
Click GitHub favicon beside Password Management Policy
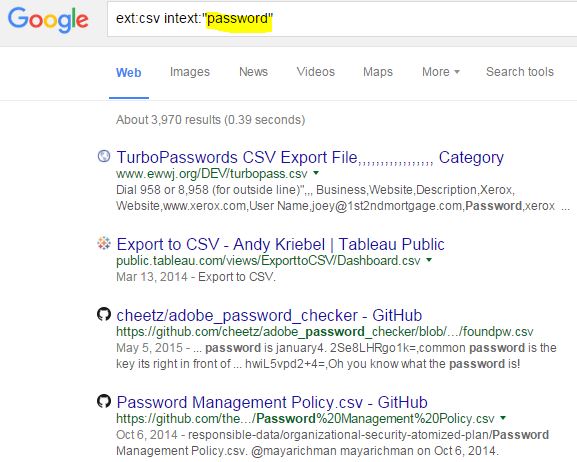(x=104, y=401)
